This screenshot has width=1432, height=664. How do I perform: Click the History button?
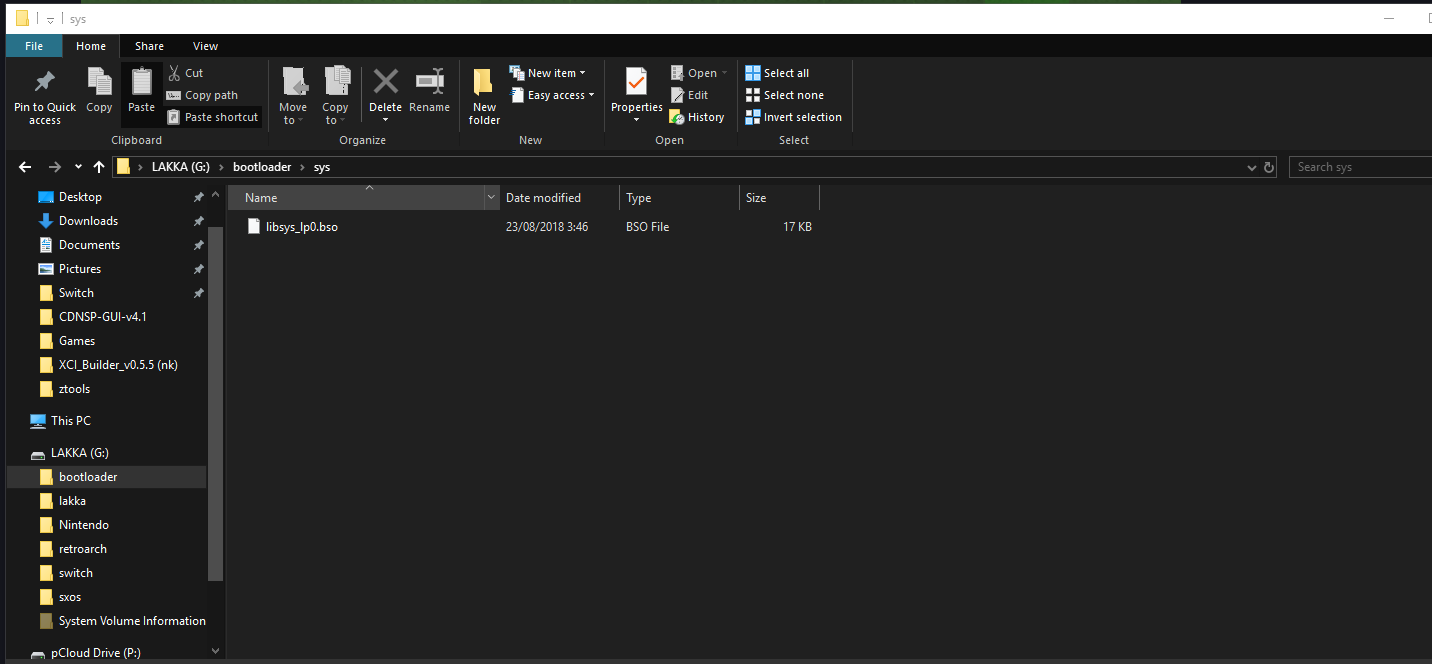click(x=697, y=117)
